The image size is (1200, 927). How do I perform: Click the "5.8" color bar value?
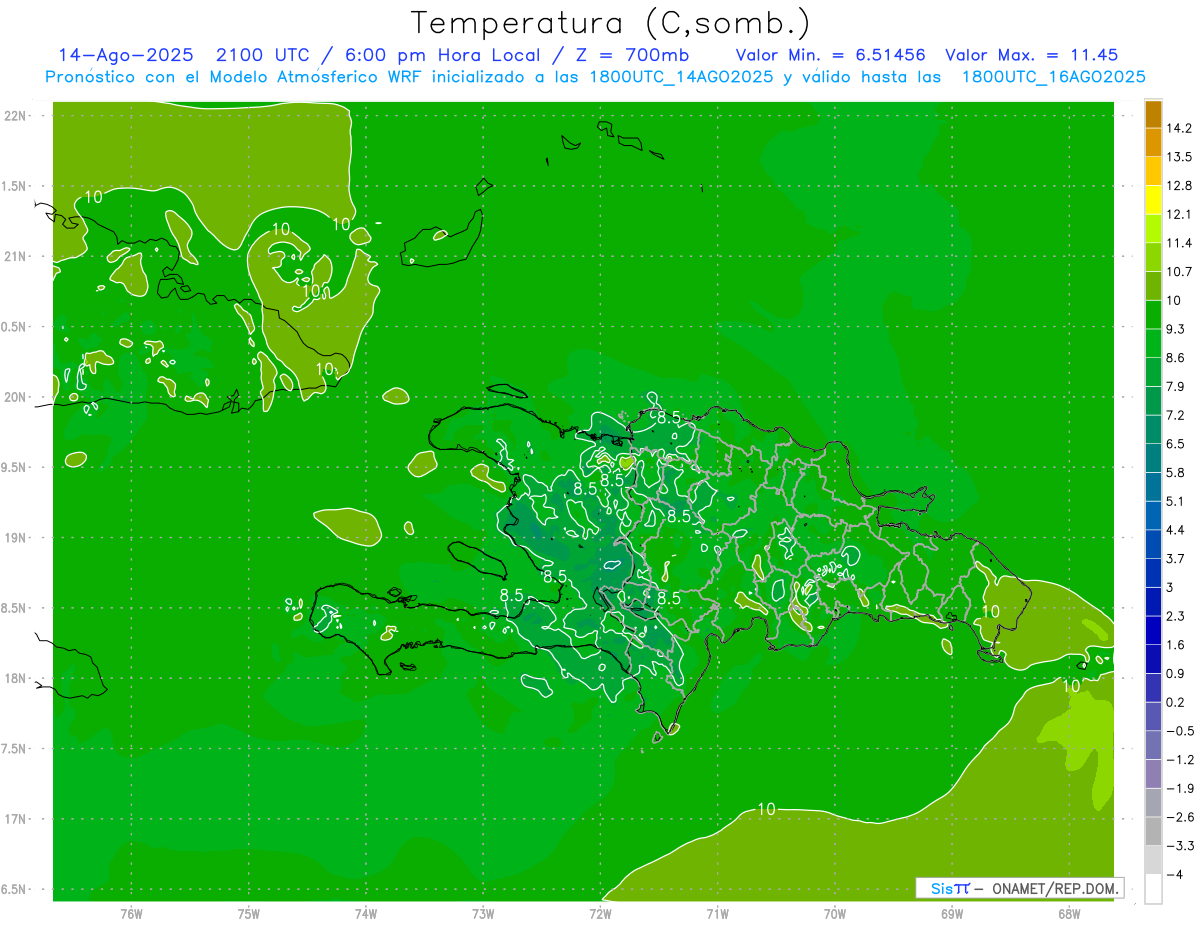tap(1176, 473)
